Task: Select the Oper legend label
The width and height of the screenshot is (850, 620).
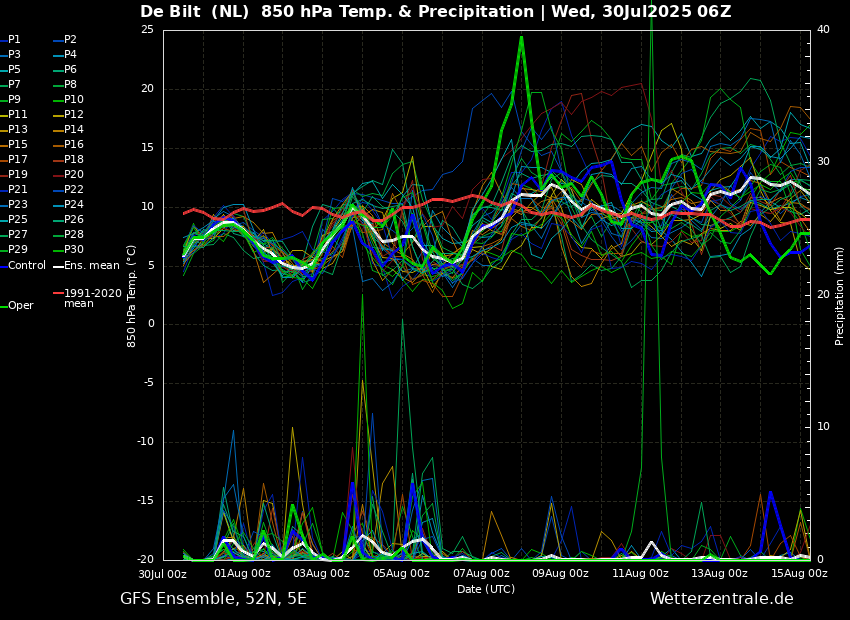Action: [x=22, y=306]
